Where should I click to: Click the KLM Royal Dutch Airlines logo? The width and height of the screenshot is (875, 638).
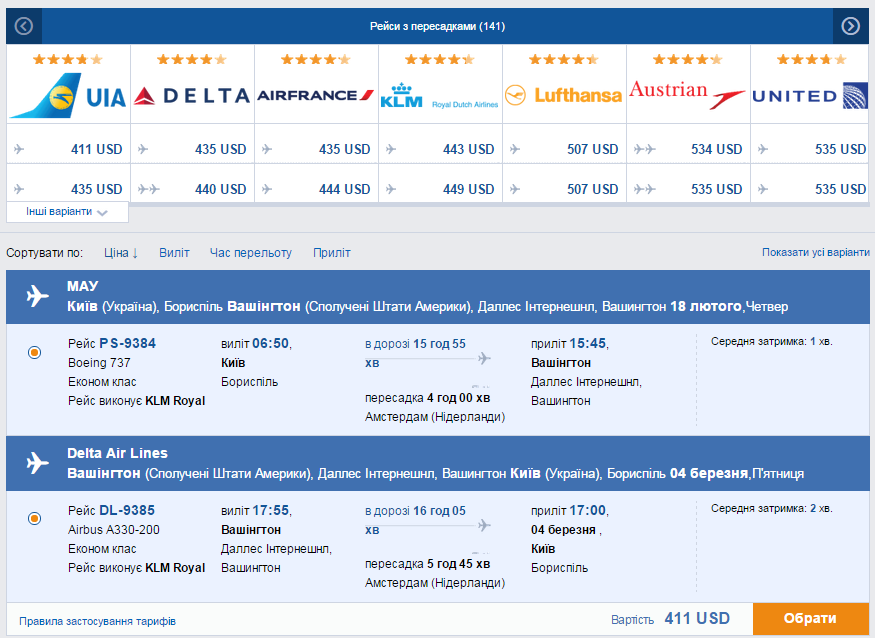coord(440,96)
